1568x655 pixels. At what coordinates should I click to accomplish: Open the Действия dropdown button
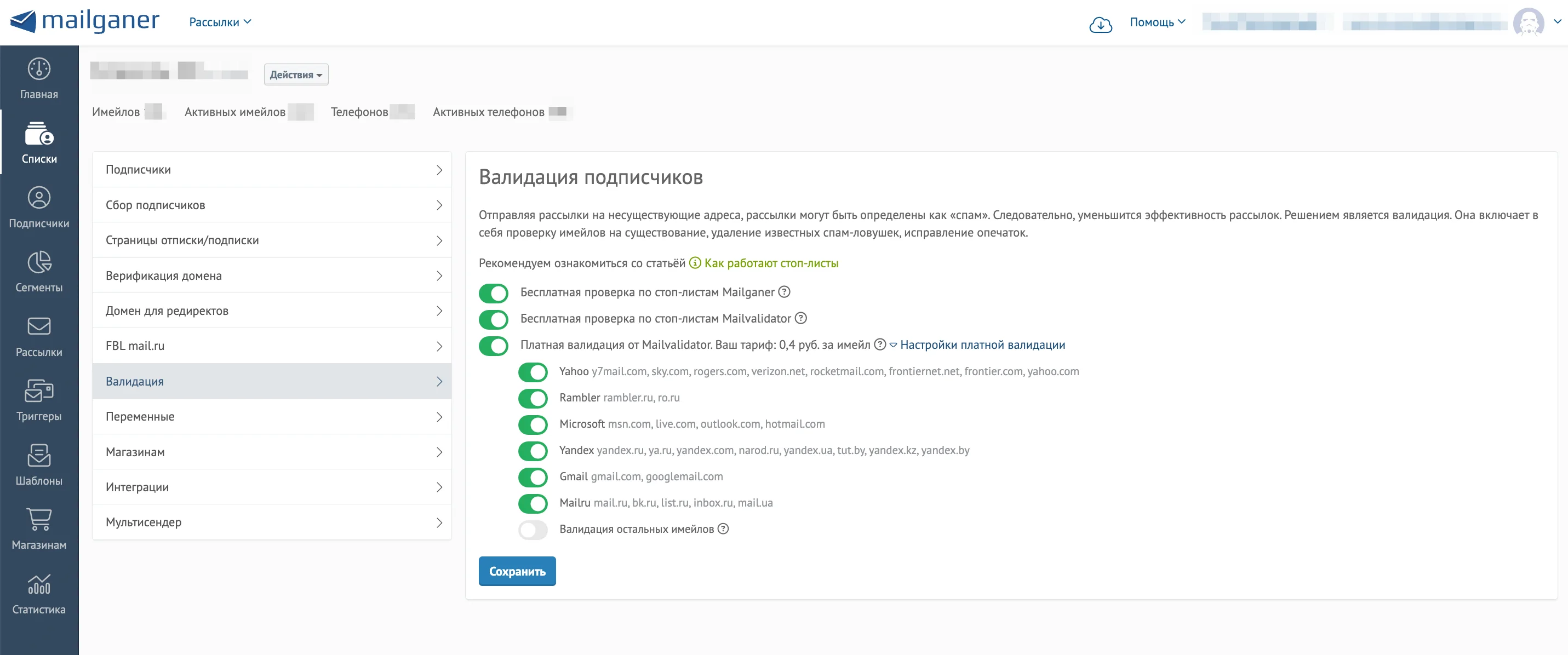[296, 74]
